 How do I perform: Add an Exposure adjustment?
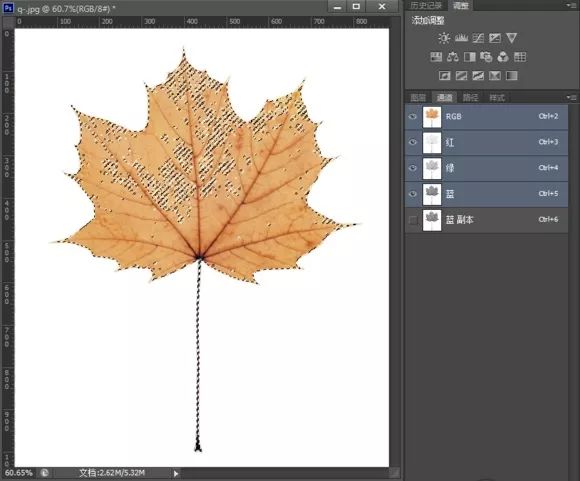click(495, 38)
